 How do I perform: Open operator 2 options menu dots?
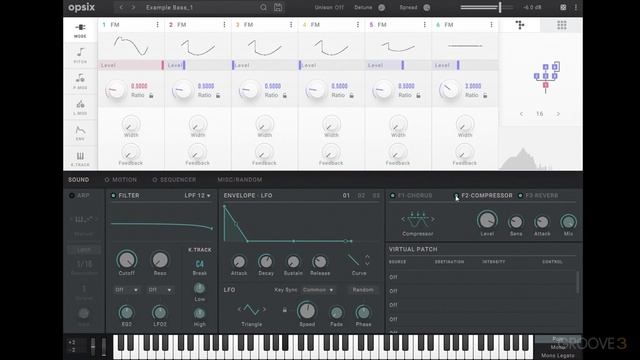(x=224, y=24)
